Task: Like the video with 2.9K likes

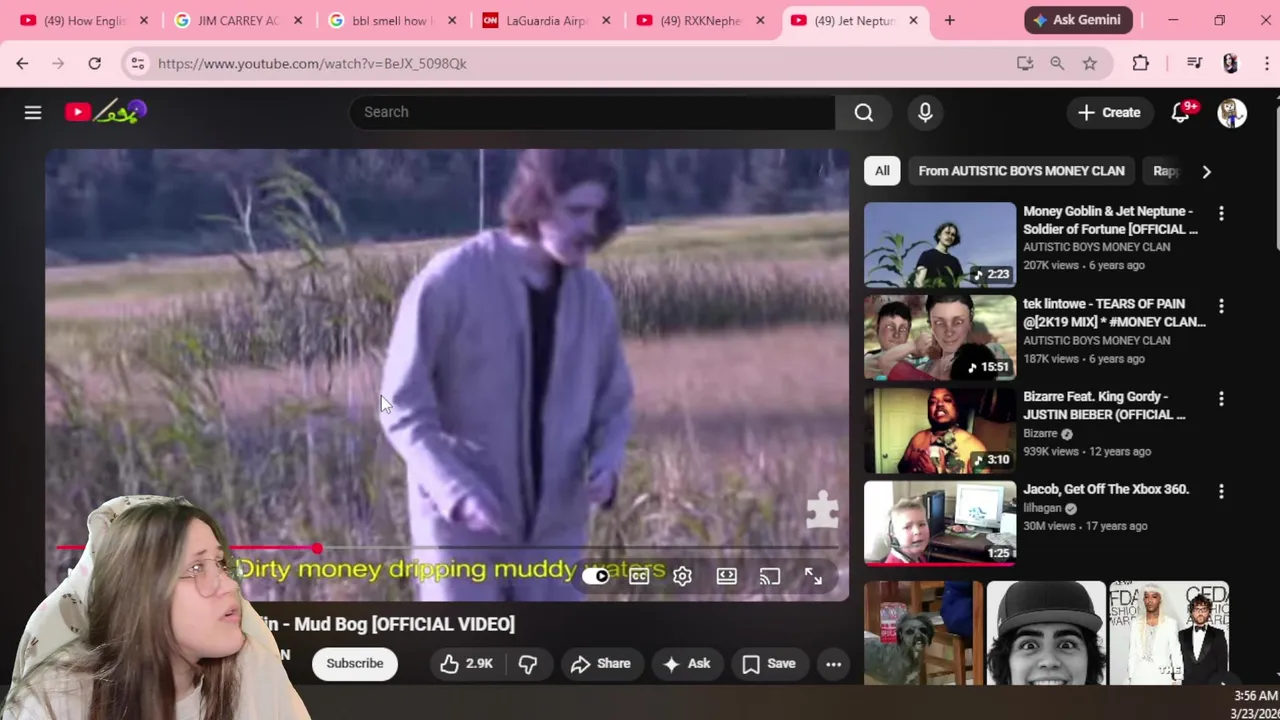Action: tap(466, 664)
